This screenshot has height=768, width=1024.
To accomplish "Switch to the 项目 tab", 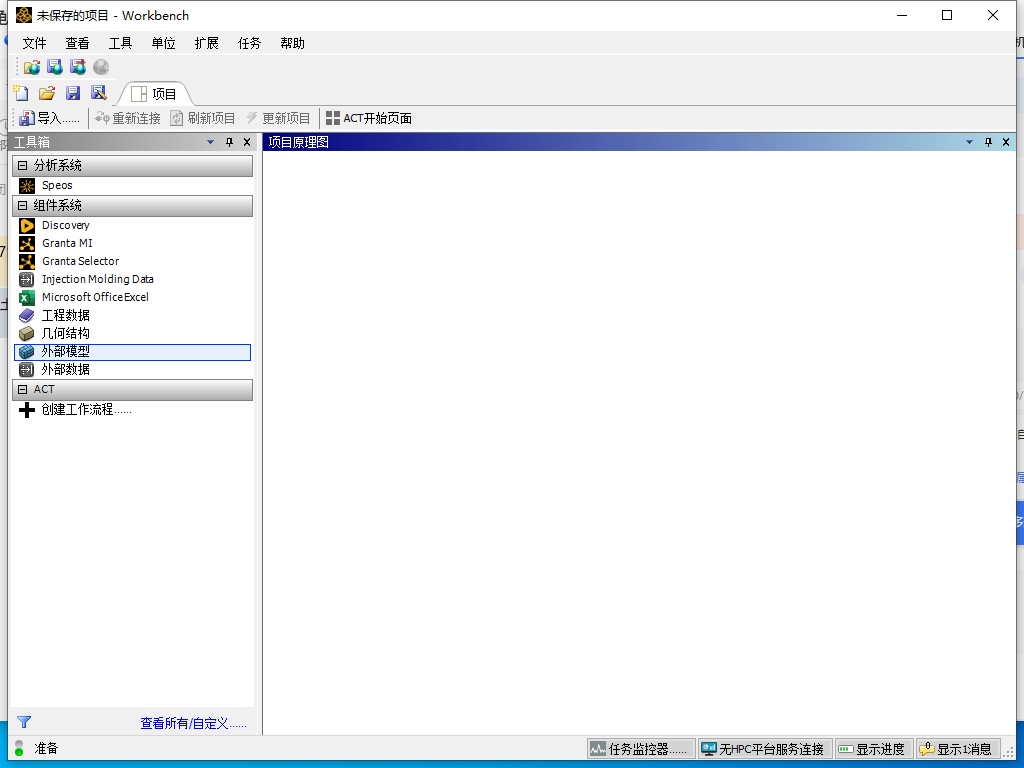I will pyautogui.click(x=156, y=93).
